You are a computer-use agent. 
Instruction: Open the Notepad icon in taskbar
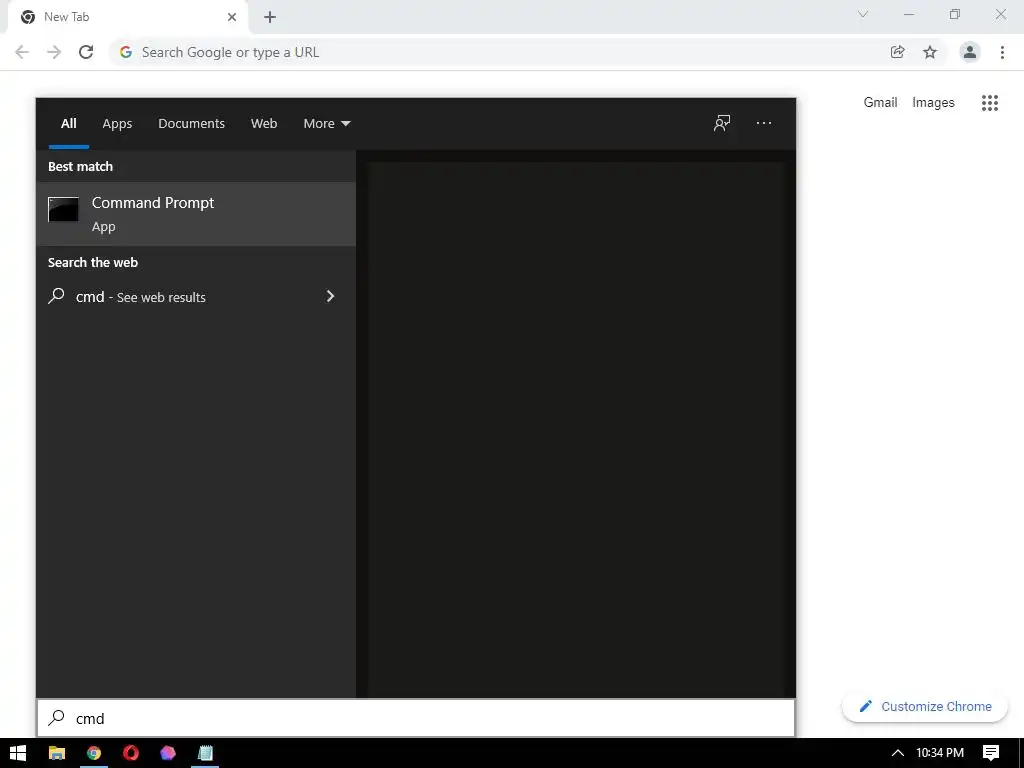[205, 753]
